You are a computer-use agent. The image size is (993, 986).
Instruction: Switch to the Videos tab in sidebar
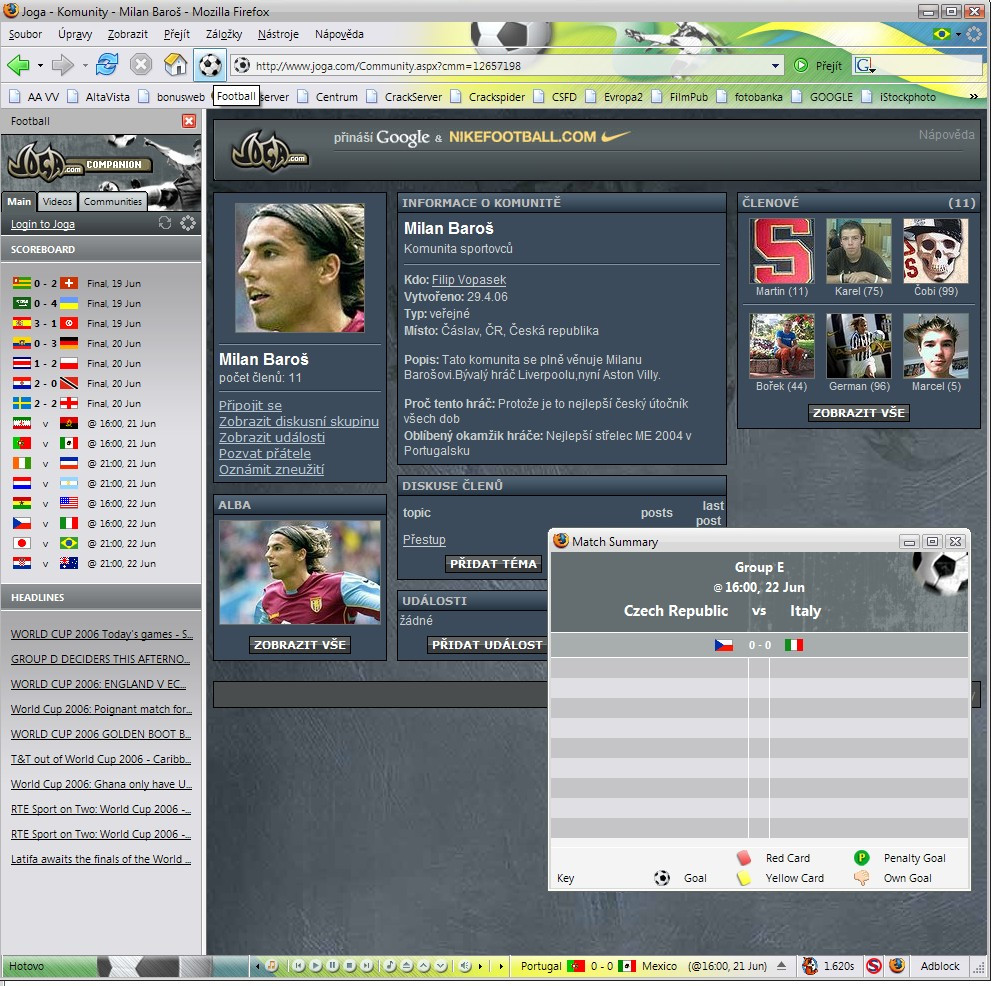(x=57, y=201)
